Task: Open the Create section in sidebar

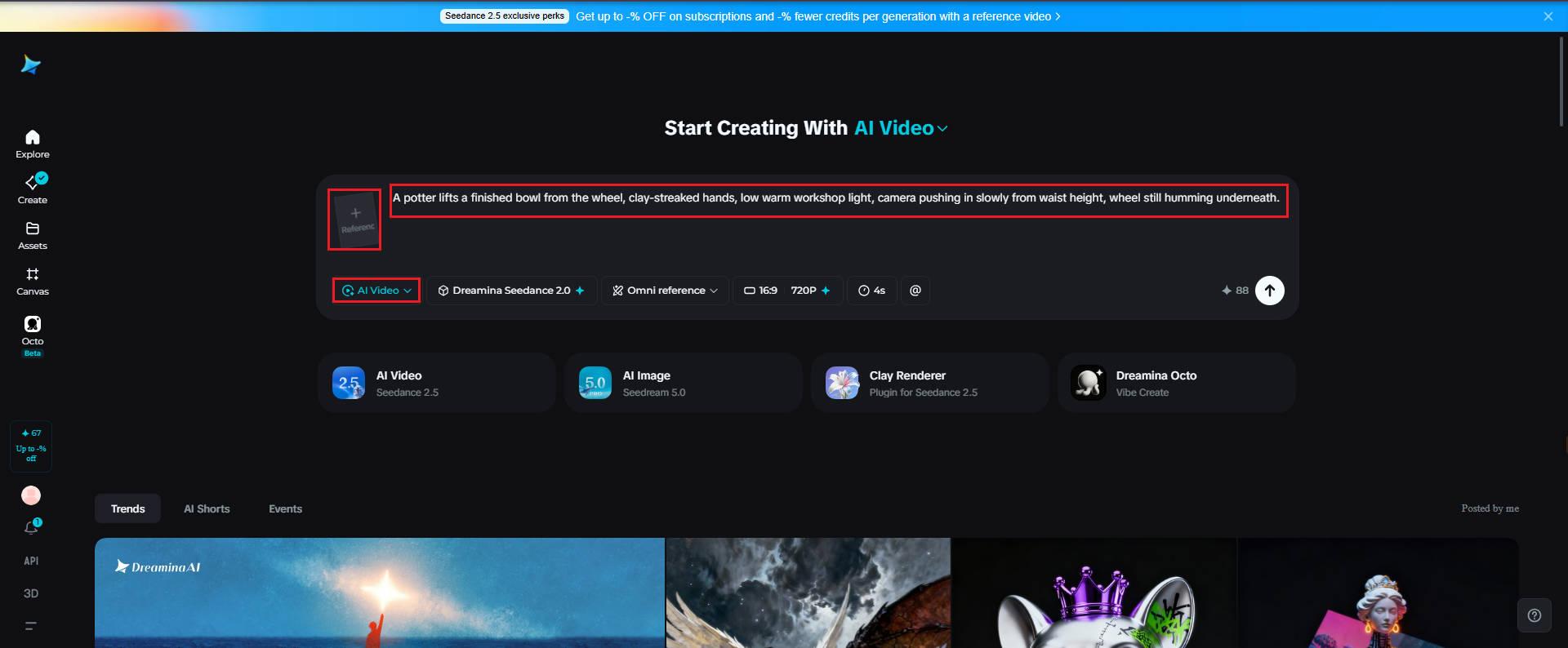Action: point(33,189)
